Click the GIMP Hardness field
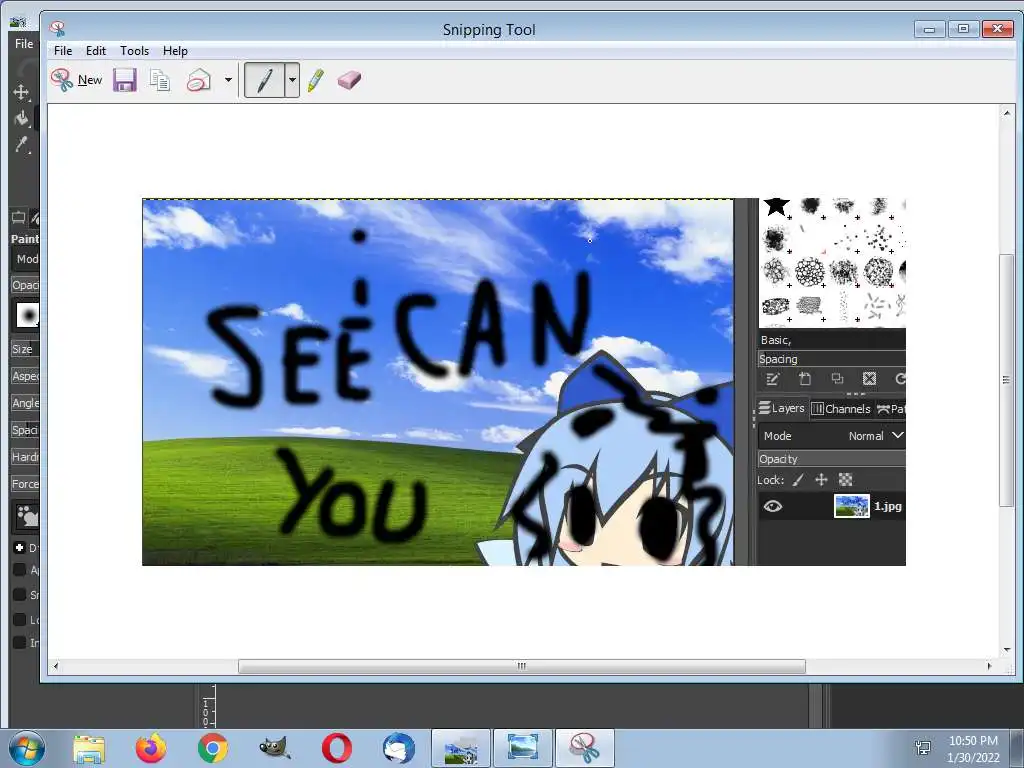Viewport: 1024px width, 768px height. [x=25, y=456]
